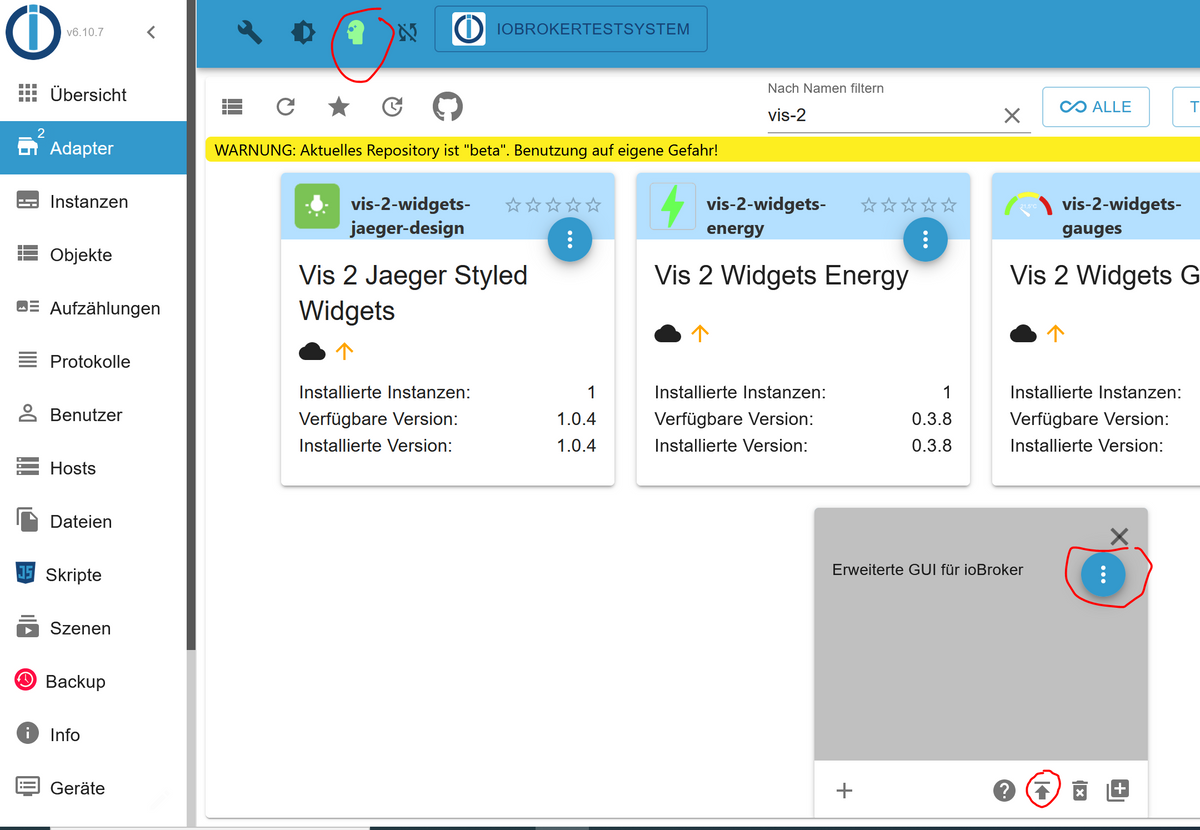The image size is (1200, 830).
Task: Add an instance with plus icon
Action: 845,791
